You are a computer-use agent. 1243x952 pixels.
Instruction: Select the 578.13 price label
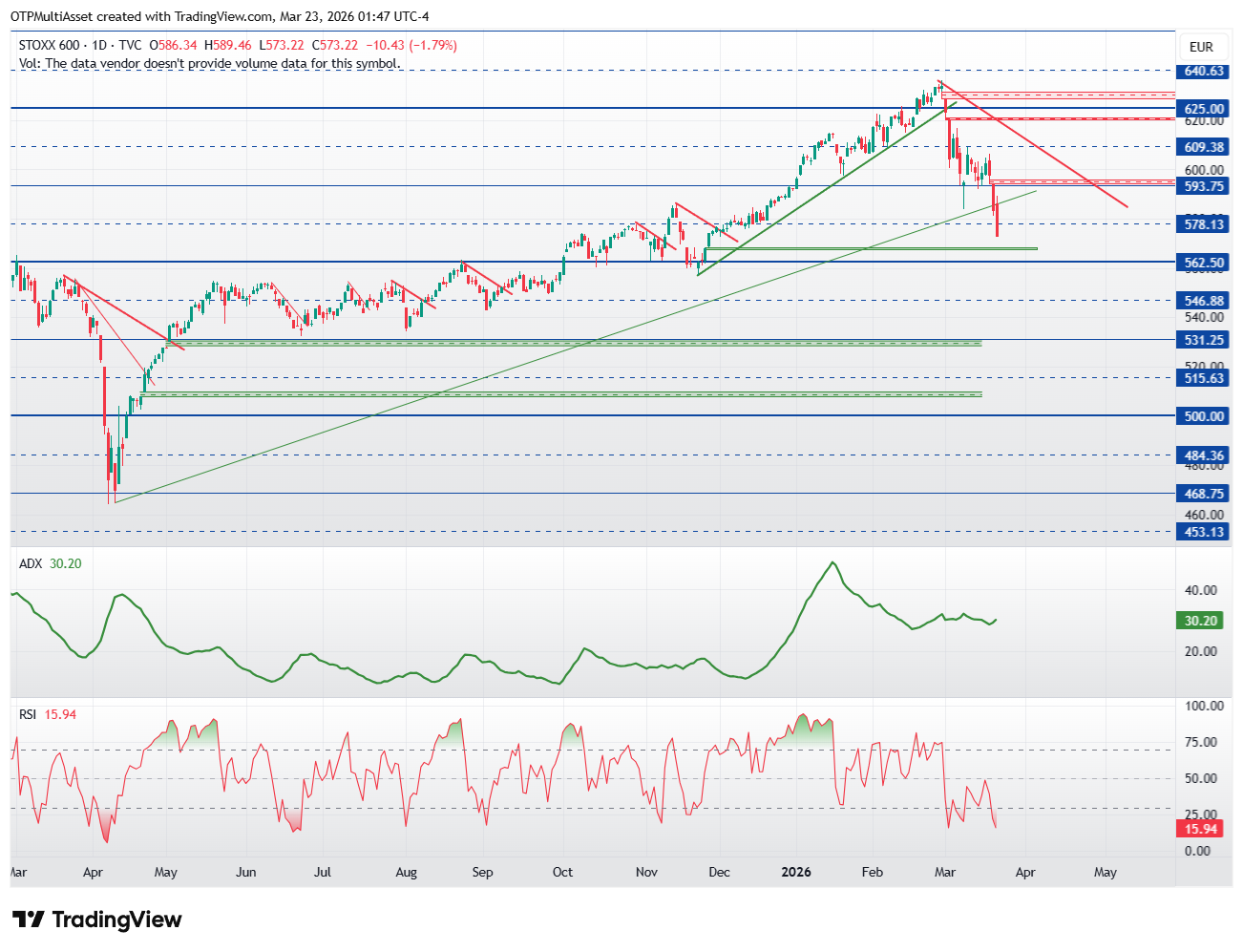point(1204,224)
